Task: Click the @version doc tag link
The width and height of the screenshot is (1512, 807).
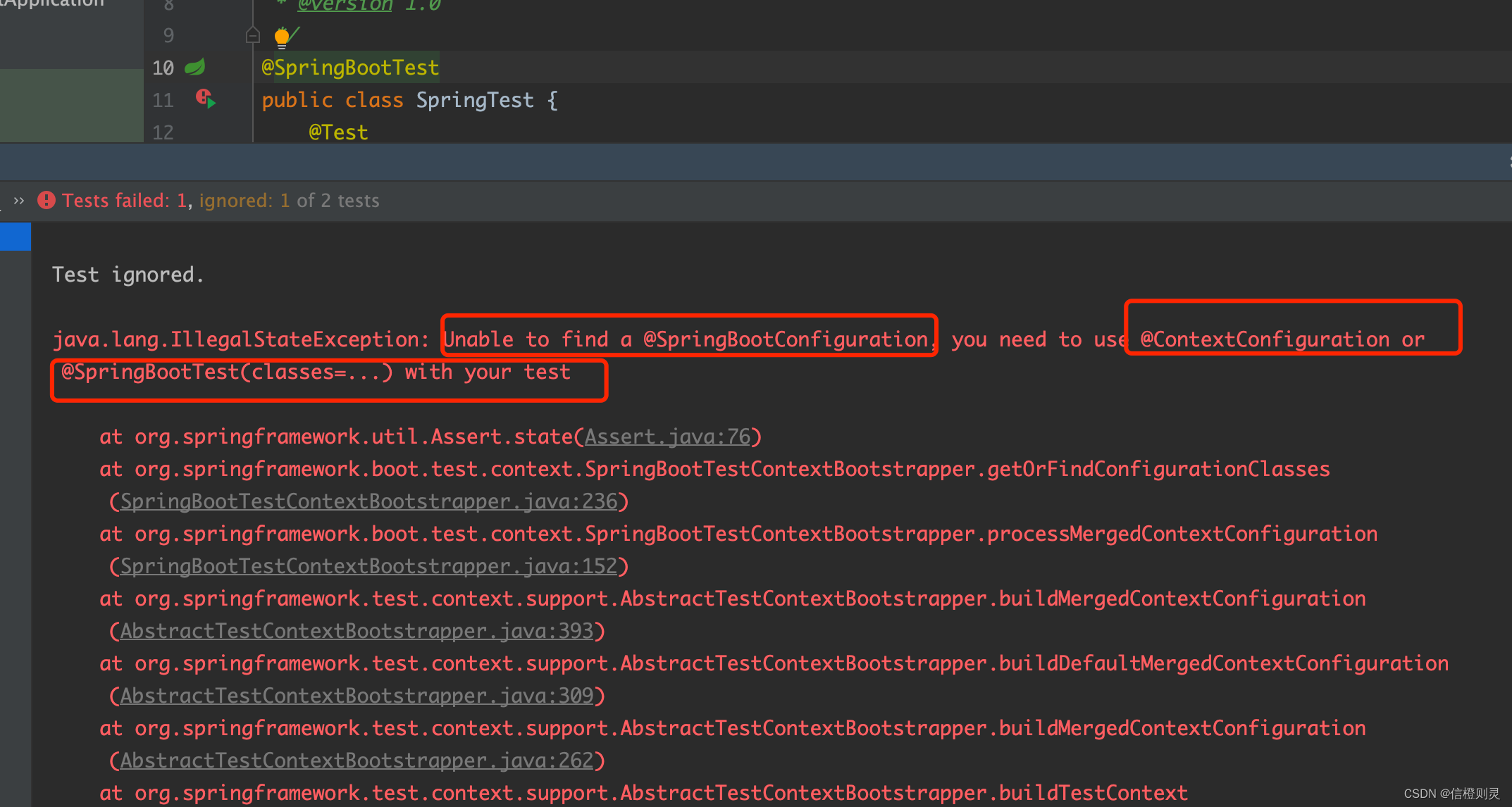Action: 345,6
